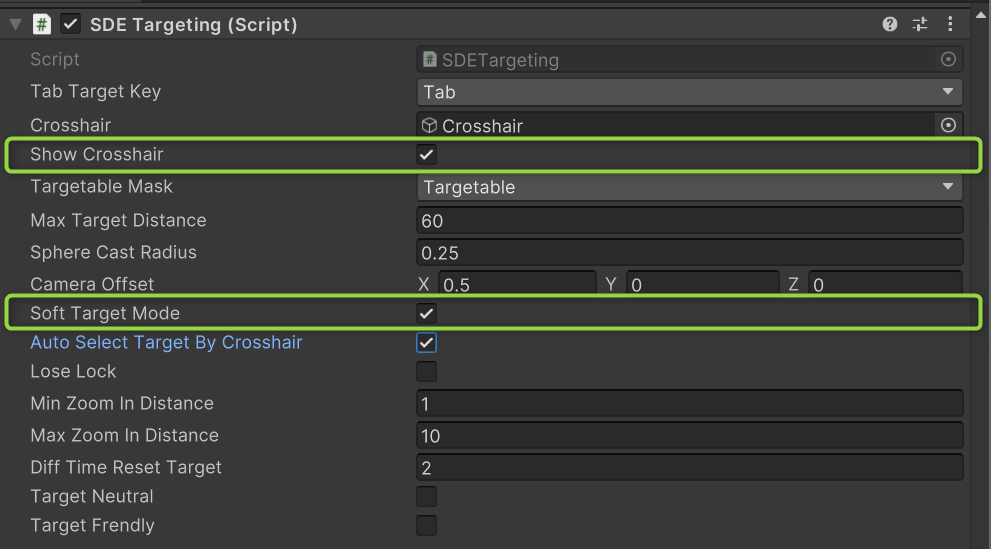This screenshot has height=549, width=991.
Task: Open the Tab Target Key dropdown
Action: coord(689,92)
